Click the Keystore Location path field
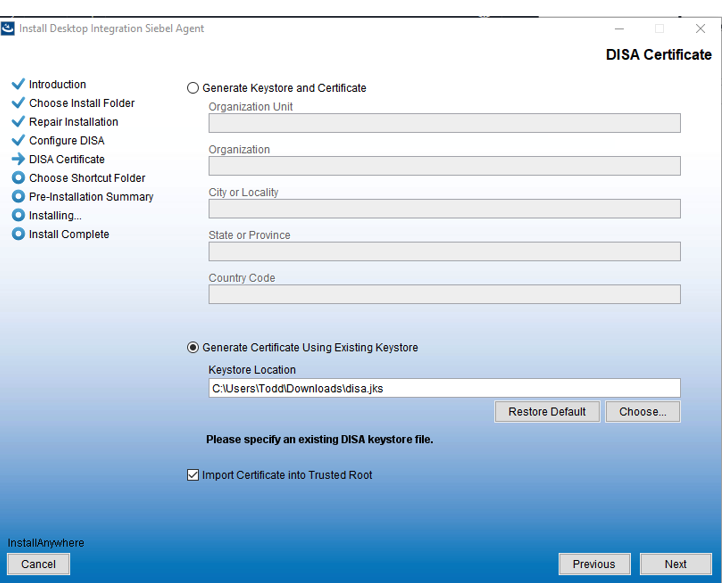Image resolution: width=723 pixels, height=583 pixels. (444, 388)
